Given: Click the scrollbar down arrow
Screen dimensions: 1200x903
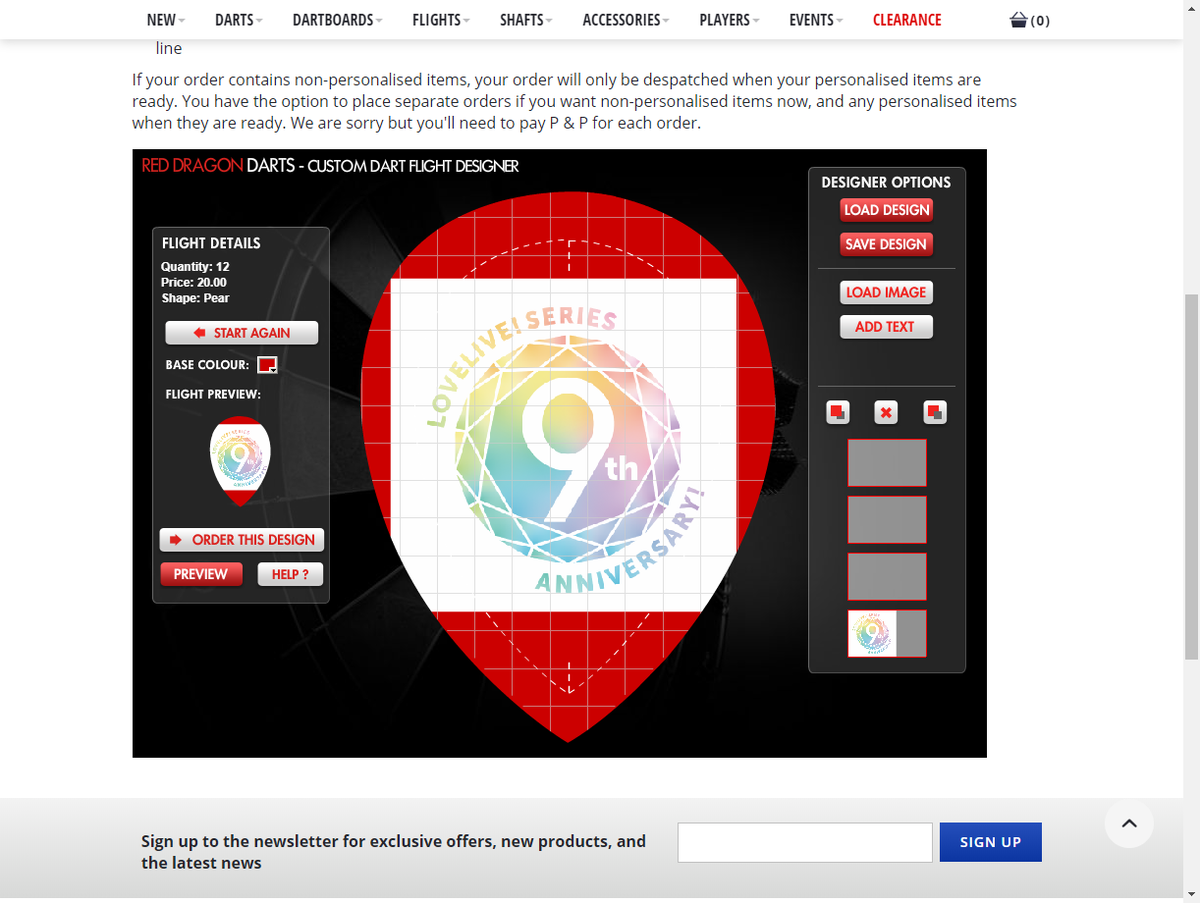Looking at the screenshot, I should tap(1191, 893).
